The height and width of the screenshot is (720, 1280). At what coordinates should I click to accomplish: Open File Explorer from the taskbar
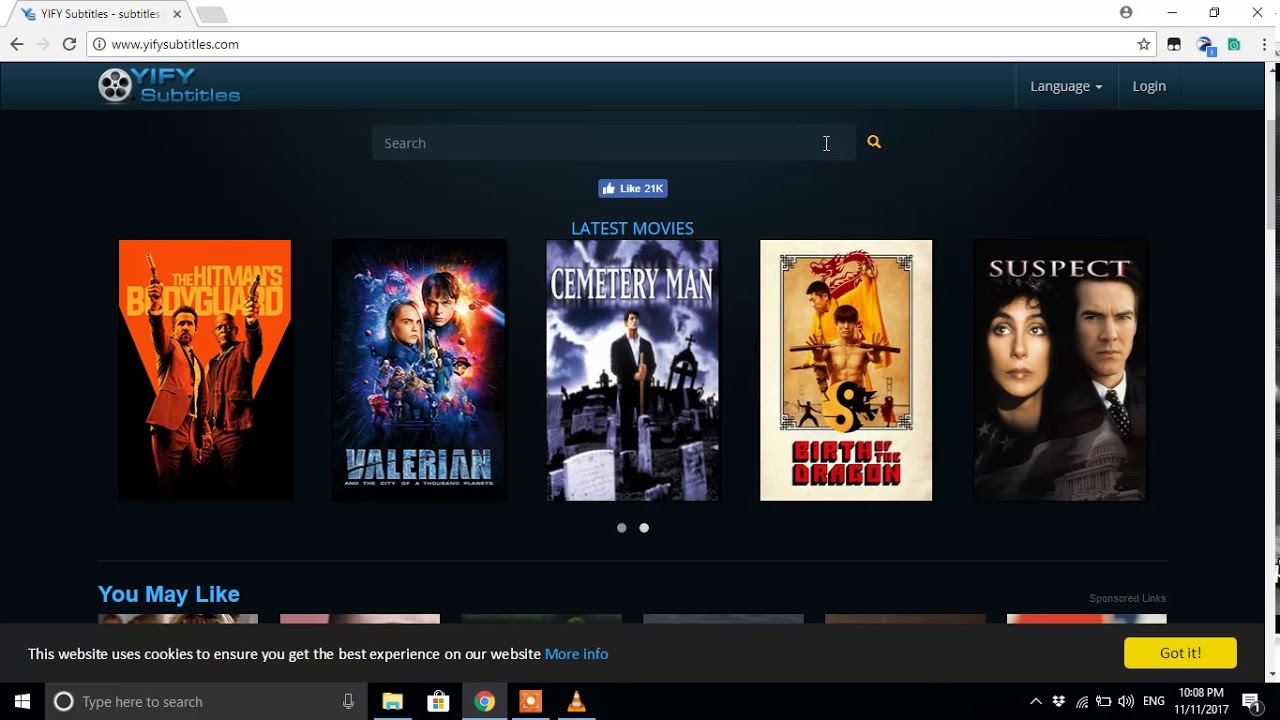coord(392,701)
